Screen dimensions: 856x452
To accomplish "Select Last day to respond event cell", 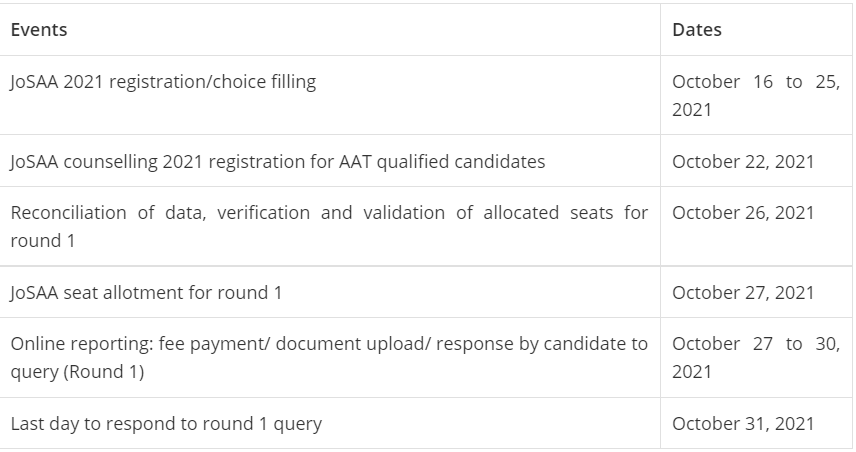I will point(166,424).
